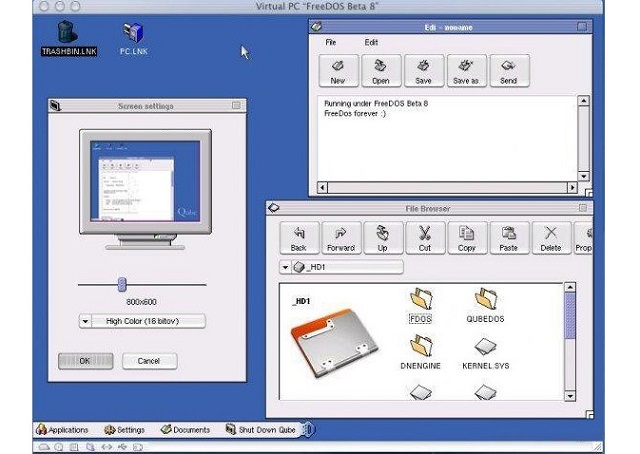Click the File Browser title bar button
This screenshot has height=454, width=640.
(582, 208)
